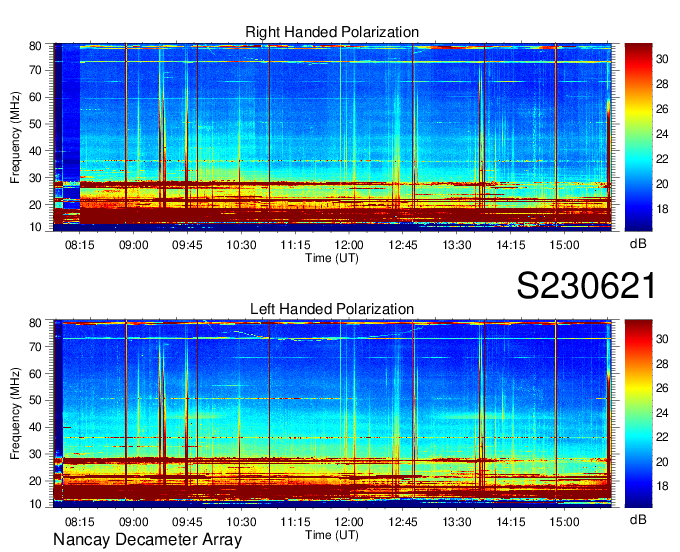Viewport: 680px width, 552px height.
Task: Click the dB color bar of the right-handed plot
Action: 638,137
